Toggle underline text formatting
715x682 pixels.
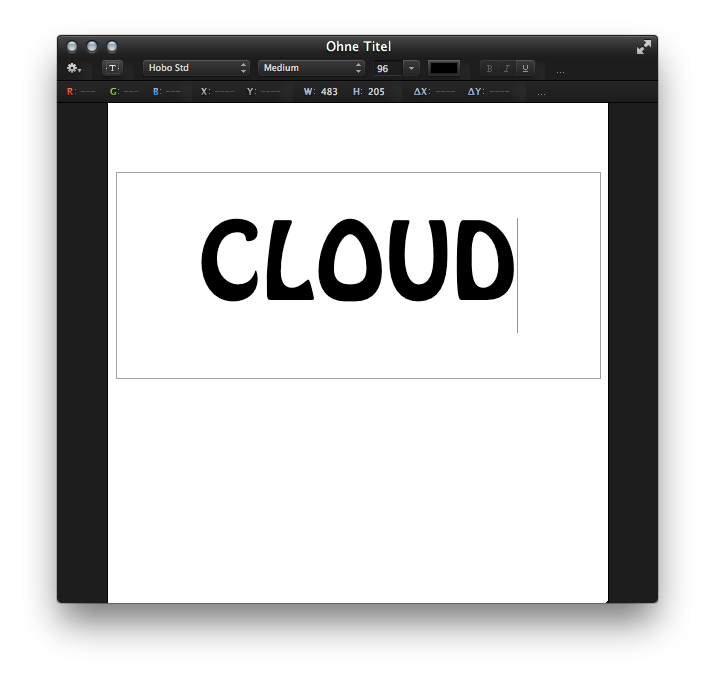point(525,68)
